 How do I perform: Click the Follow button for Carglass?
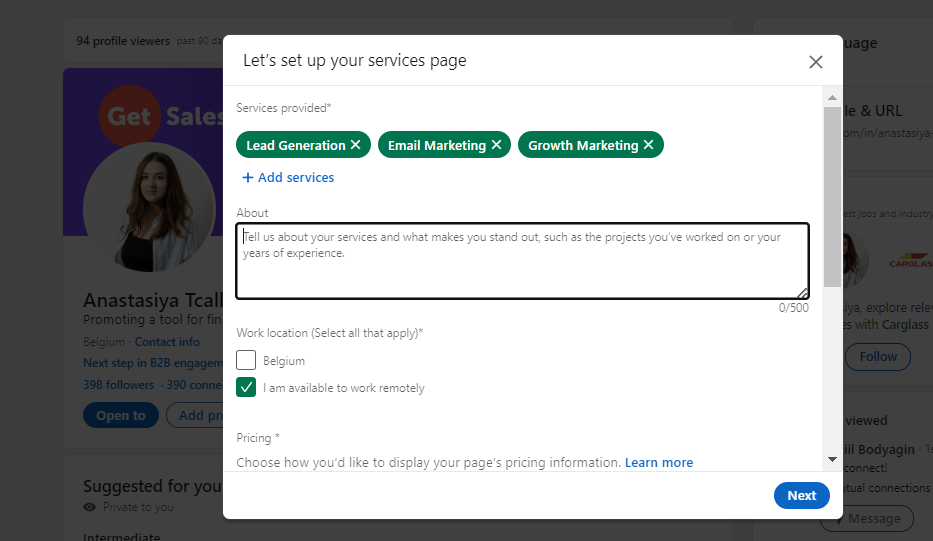tap(877, 356)
